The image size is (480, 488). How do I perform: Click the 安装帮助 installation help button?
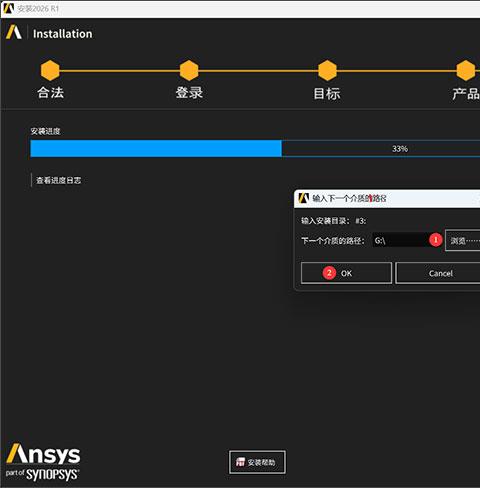[x=257, y=462]
